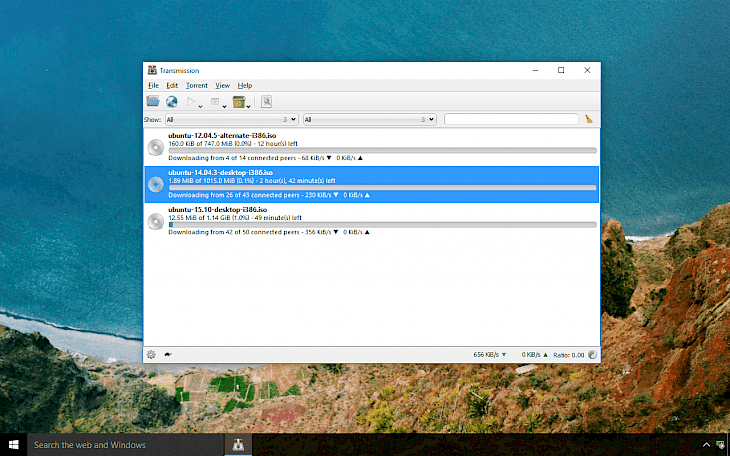730x456 pixels.
Task: Click the system tray notification icon
Action: click(721, 445)
